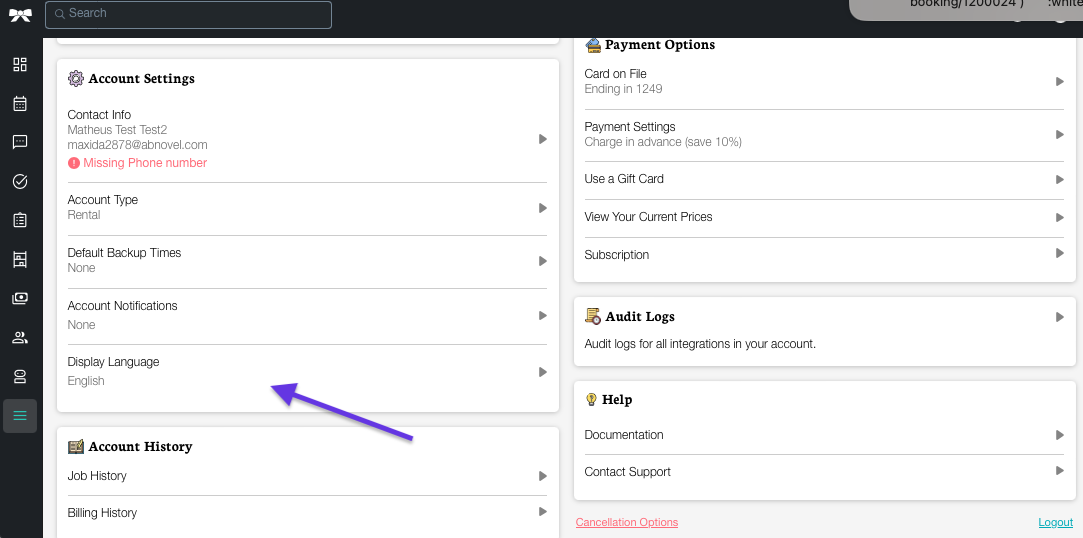Click the payments cash icon in sidebar
This screenshot has width=1083, height=538.
(x=20, y=299)
